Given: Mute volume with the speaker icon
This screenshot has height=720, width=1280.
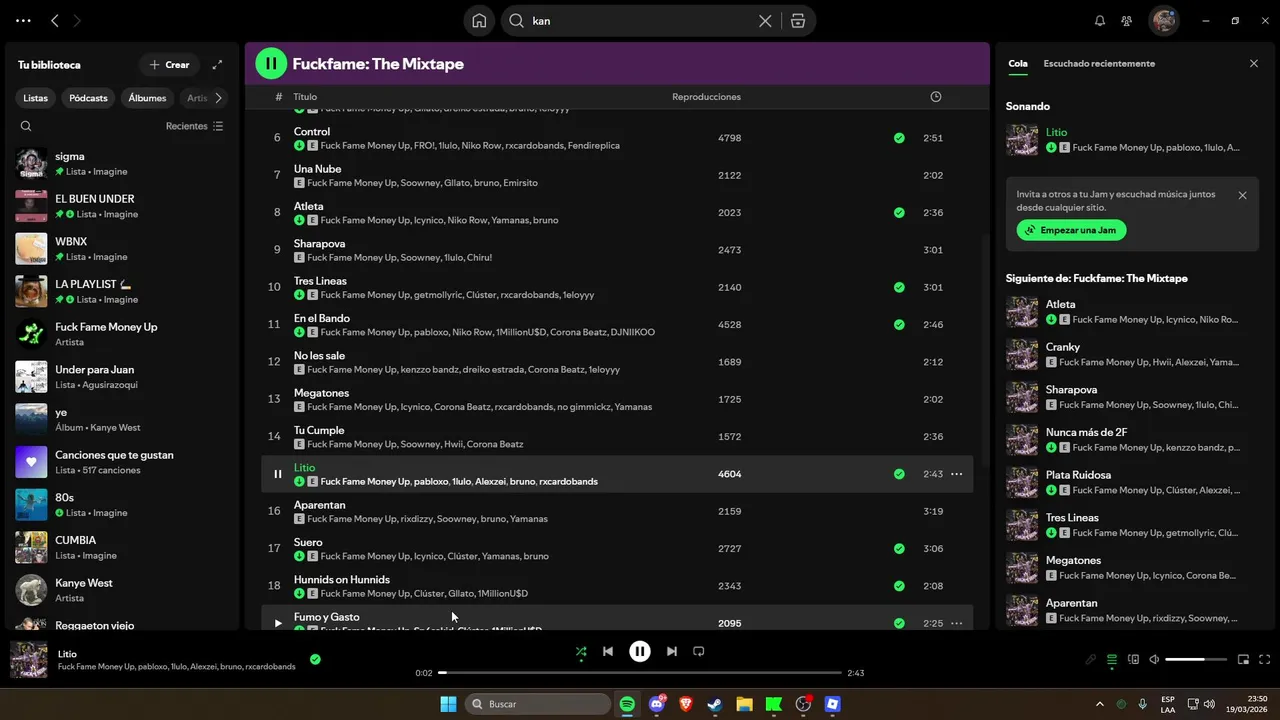Looking at the screenshot, I should [1154, 660].
